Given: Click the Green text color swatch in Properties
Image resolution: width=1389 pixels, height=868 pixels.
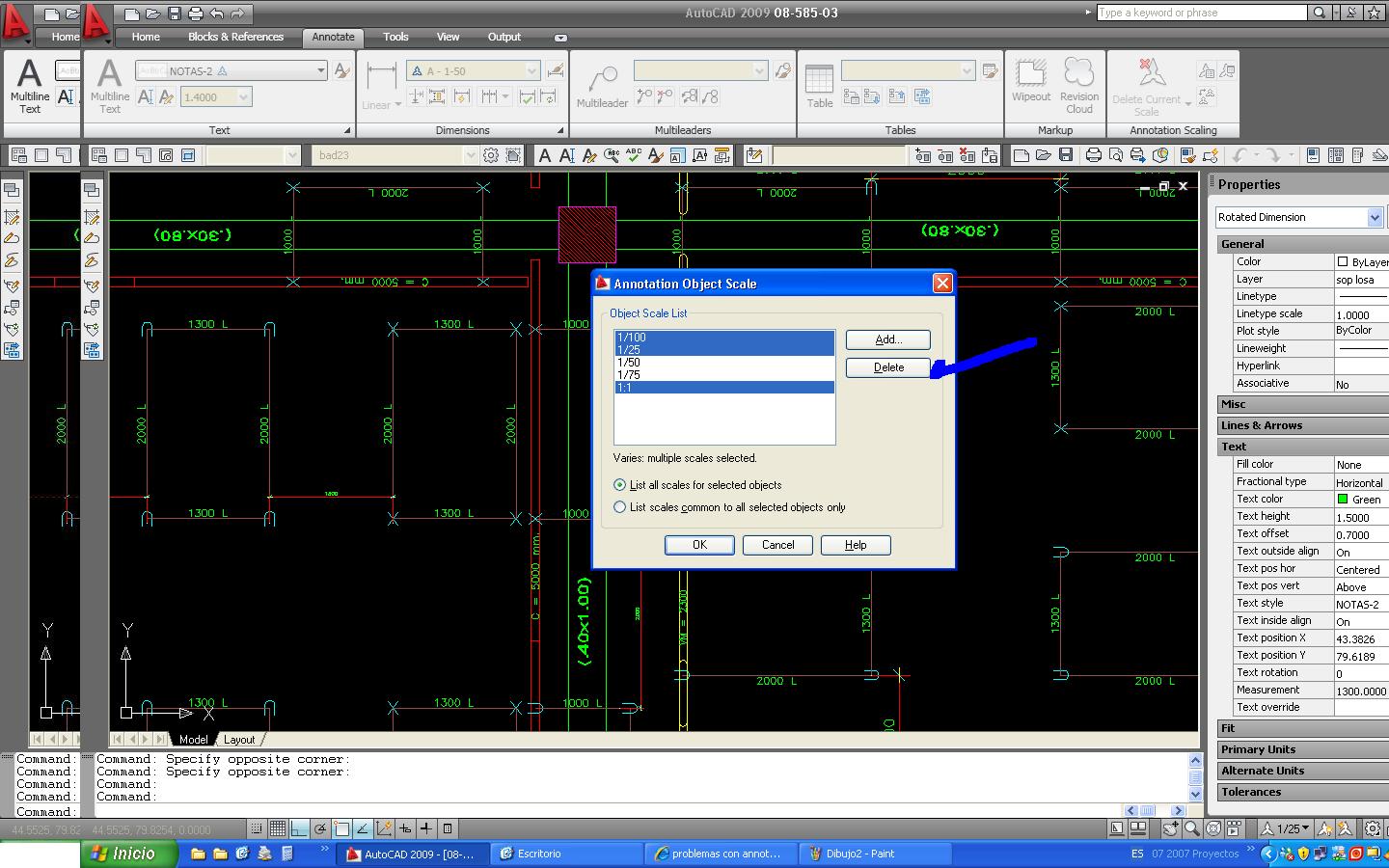Looking at the screenshot, I should 1342,499.
